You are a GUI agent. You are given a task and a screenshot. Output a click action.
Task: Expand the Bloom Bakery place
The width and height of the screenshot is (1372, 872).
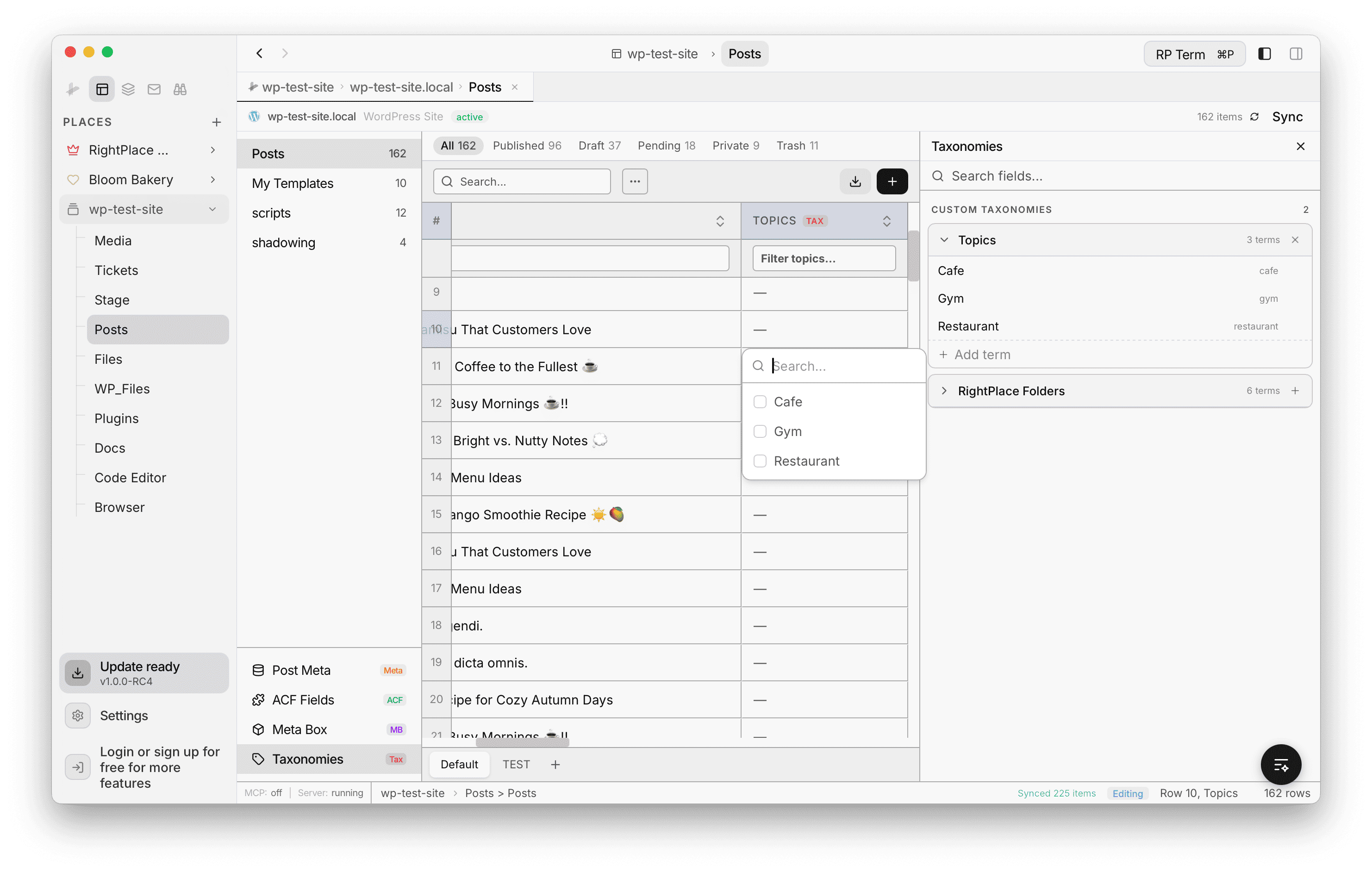point(212,180)
